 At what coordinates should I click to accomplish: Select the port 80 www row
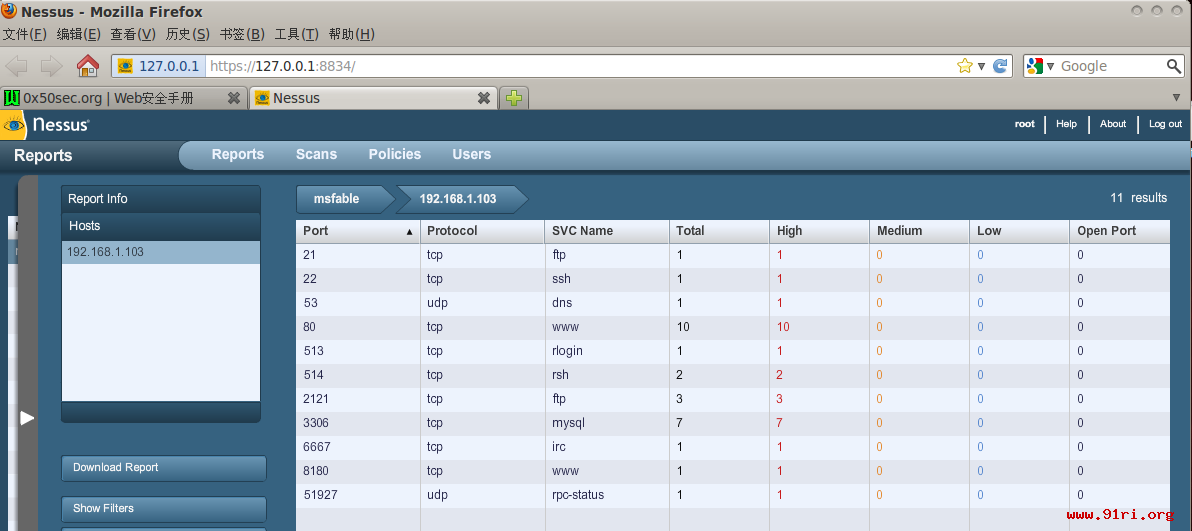[733, 327]
